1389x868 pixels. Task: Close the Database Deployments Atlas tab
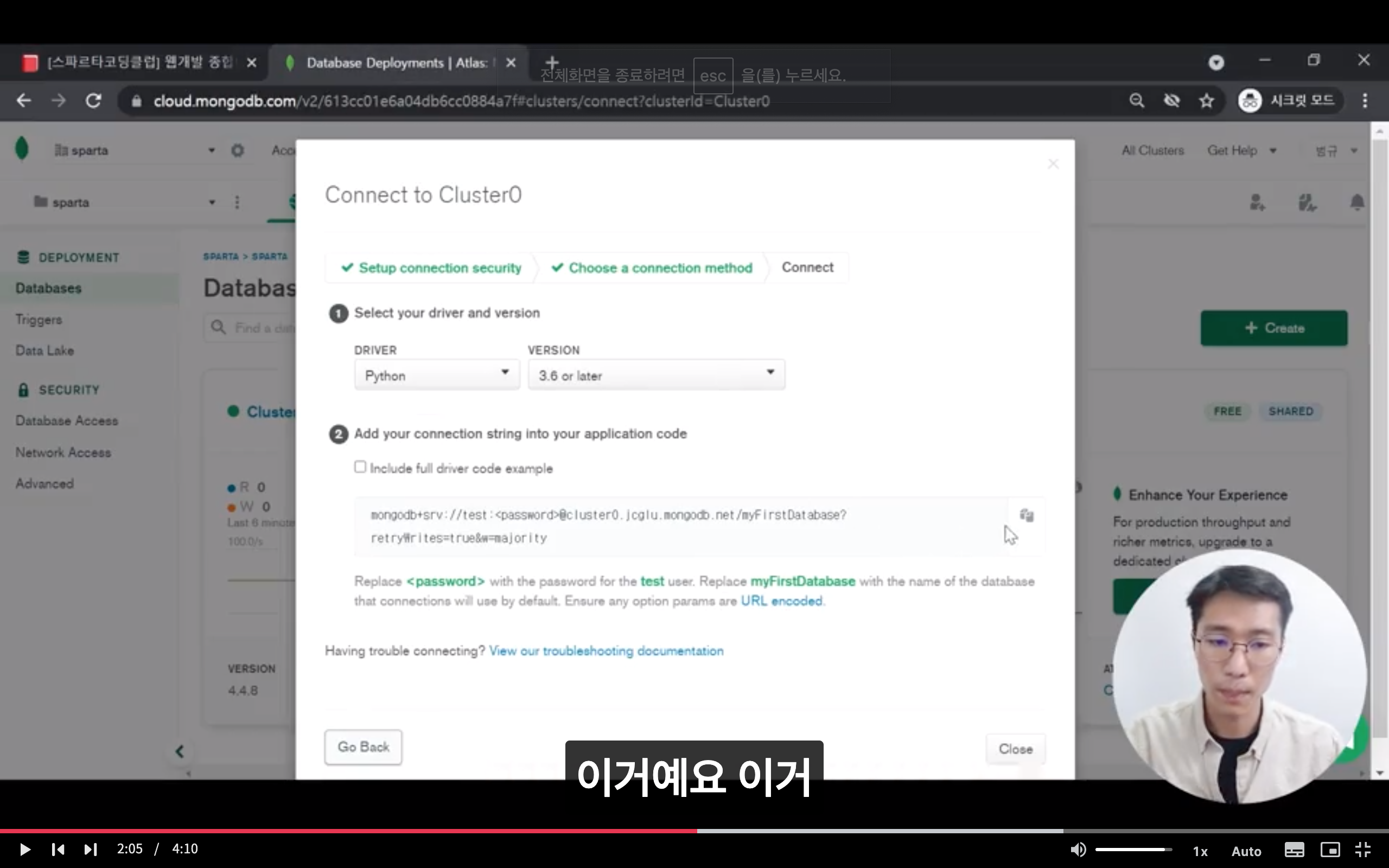pyautogui.click(x=511, y=62)
